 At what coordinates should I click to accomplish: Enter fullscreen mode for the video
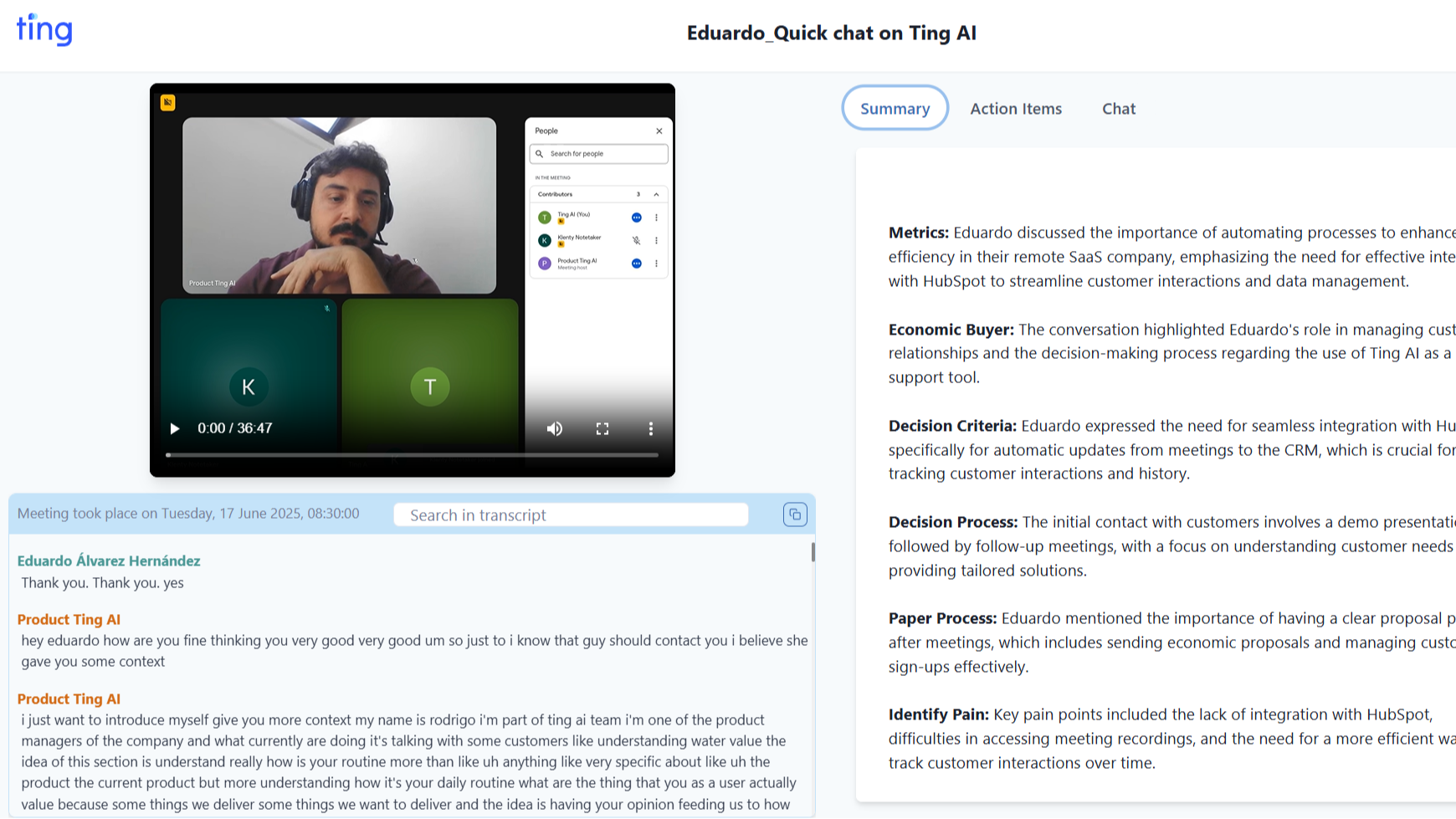(x=602, y=428)
